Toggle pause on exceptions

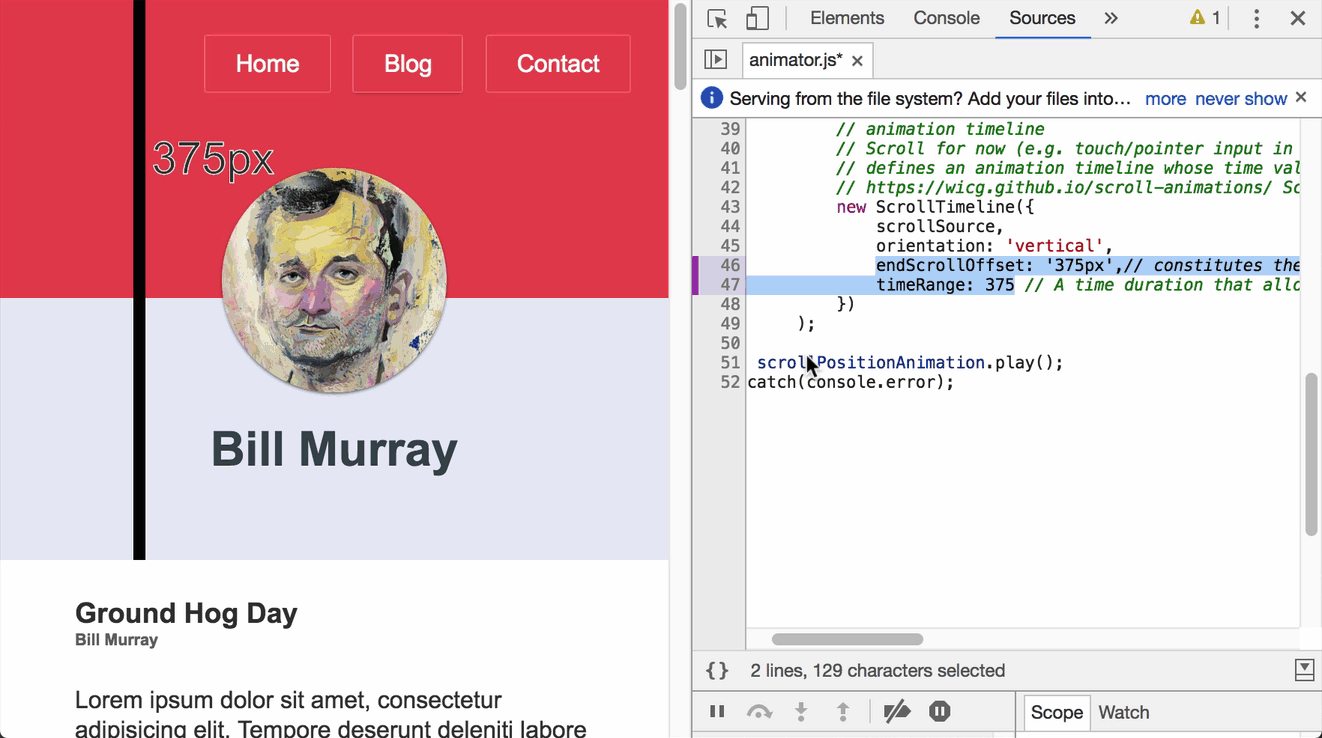pyautogui.click(x=939, y=712)
